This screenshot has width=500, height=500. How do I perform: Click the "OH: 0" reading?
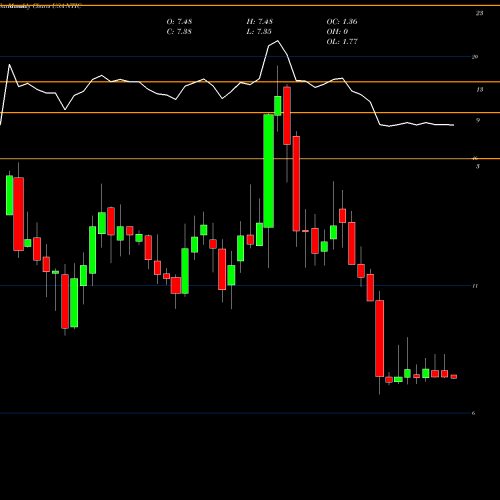tap(337, 31)
